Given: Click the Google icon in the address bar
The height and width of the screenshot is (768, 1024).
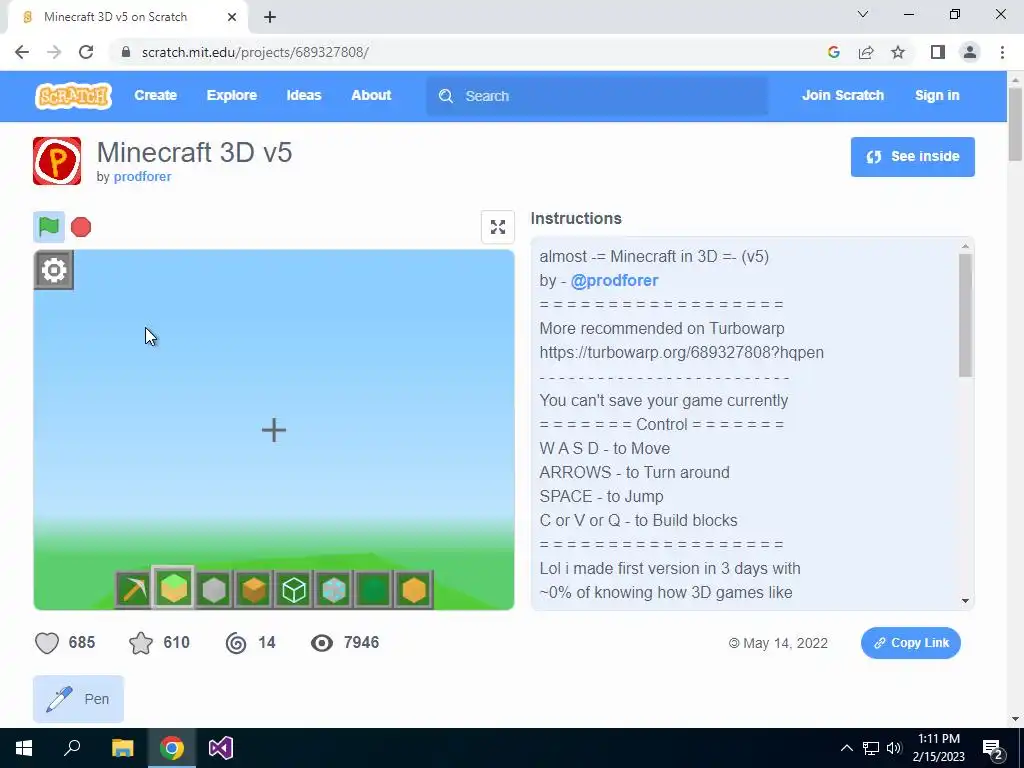Looking at the screenshot, I should point(833,52).
